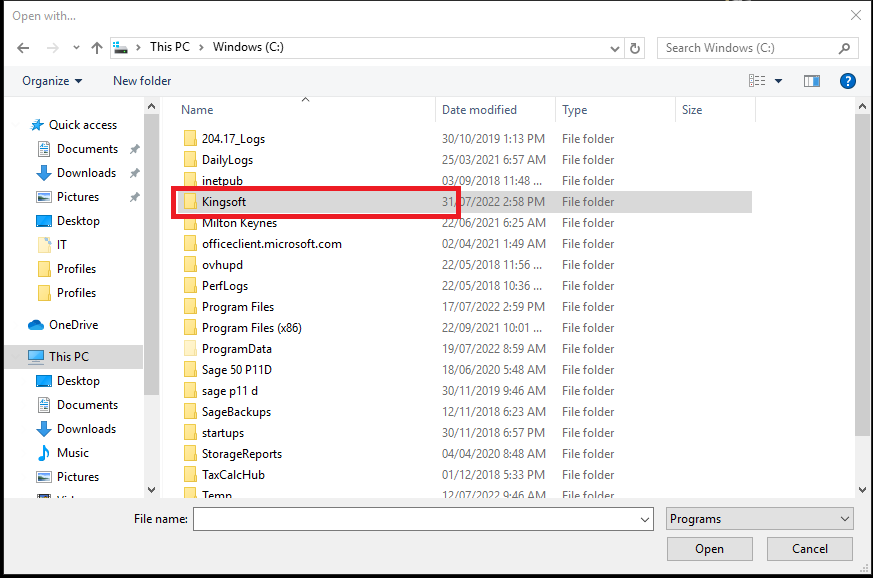Viewport: 873px width, 578px height.
Task: Select the SageBackups folder icon
Action: pos(190,412)
